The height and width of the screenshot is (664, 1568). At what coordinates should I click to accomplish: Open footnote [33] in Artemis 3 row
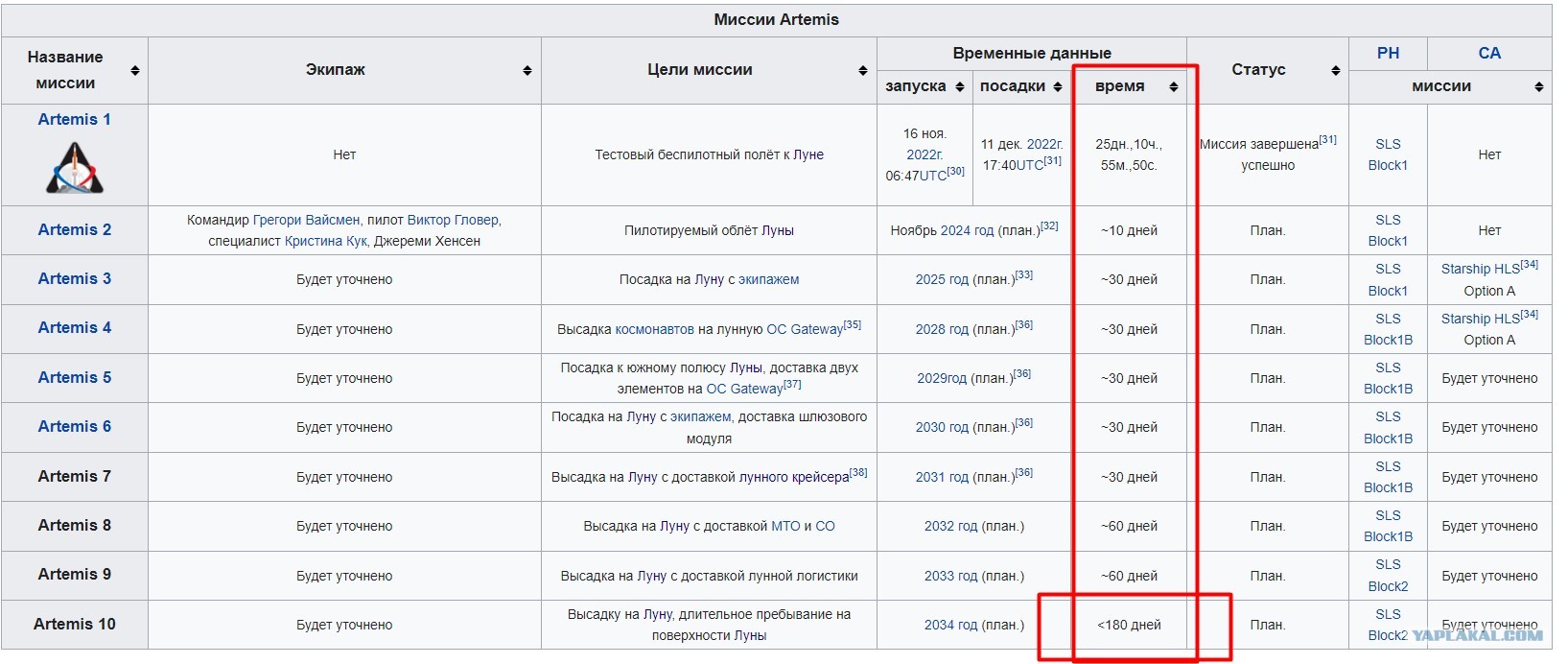[1024, 274]
